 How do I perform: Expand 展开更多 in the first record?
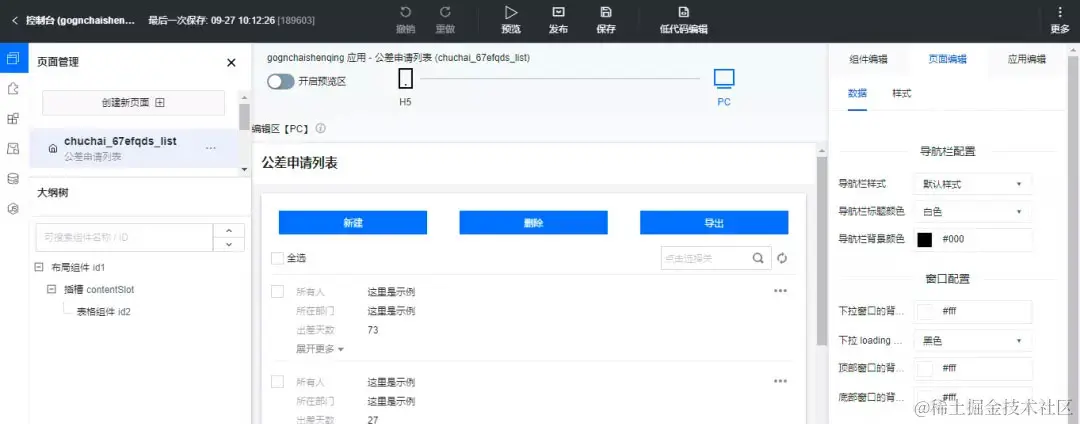[x=320, y=349]
